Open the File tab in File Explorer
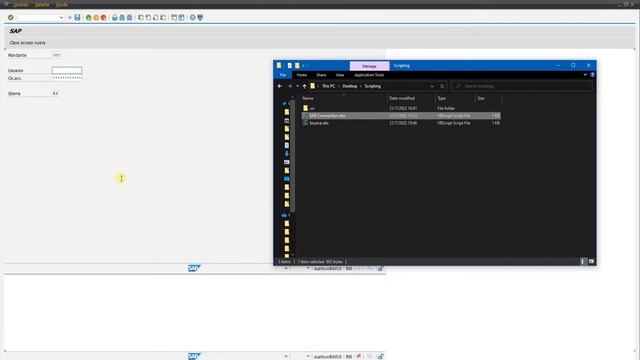The image size is (640, 360). (x=283, y=75)
